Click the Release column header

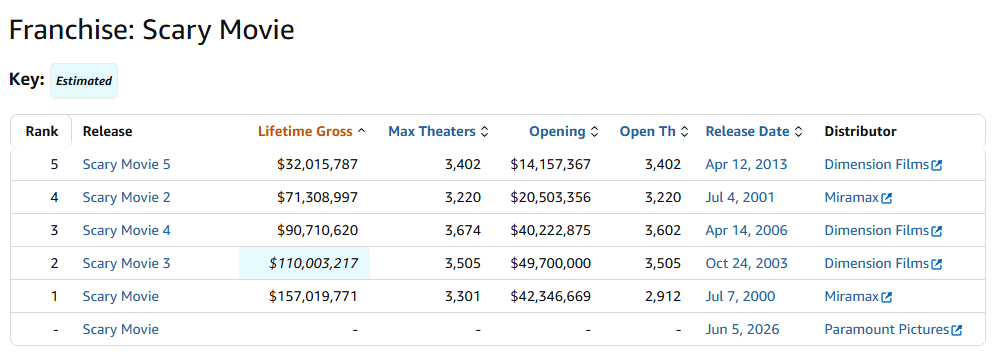pyautogui.click(x=107, y=132)
